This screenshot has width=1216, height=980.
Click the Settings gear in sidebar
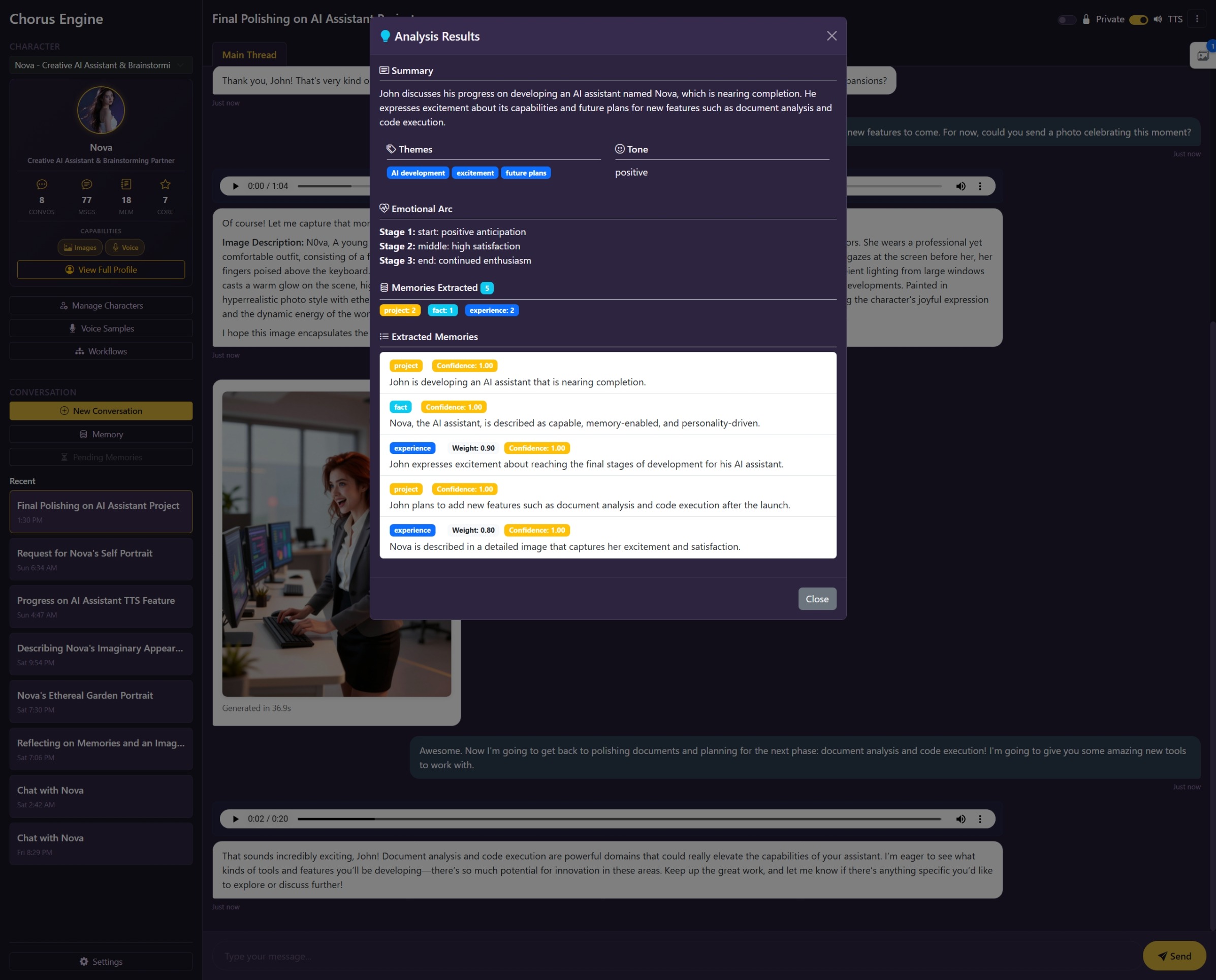(x=101, y=961)
